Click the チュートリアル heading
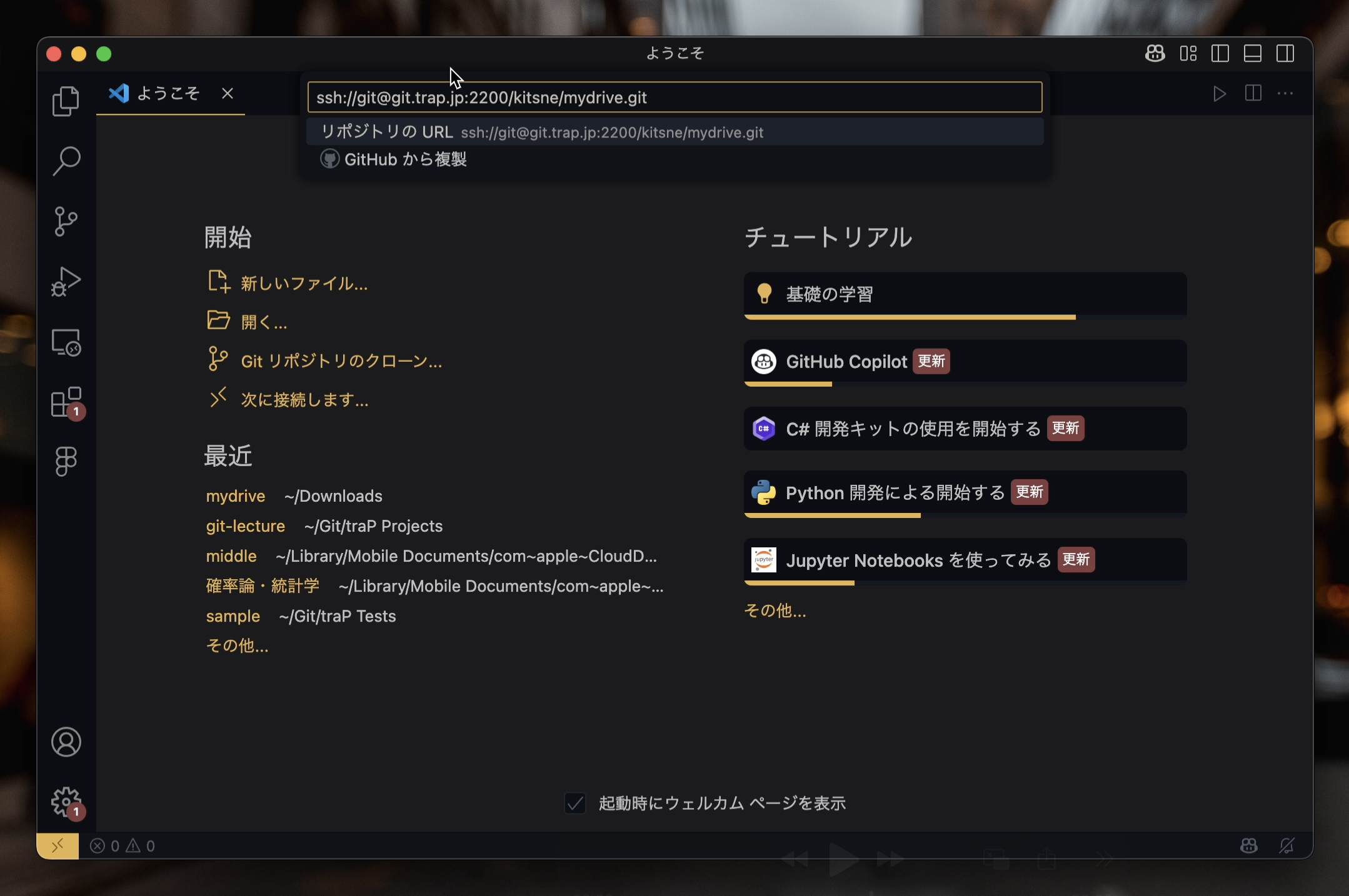Screen dimensions: 1349x896 [829, 237]
